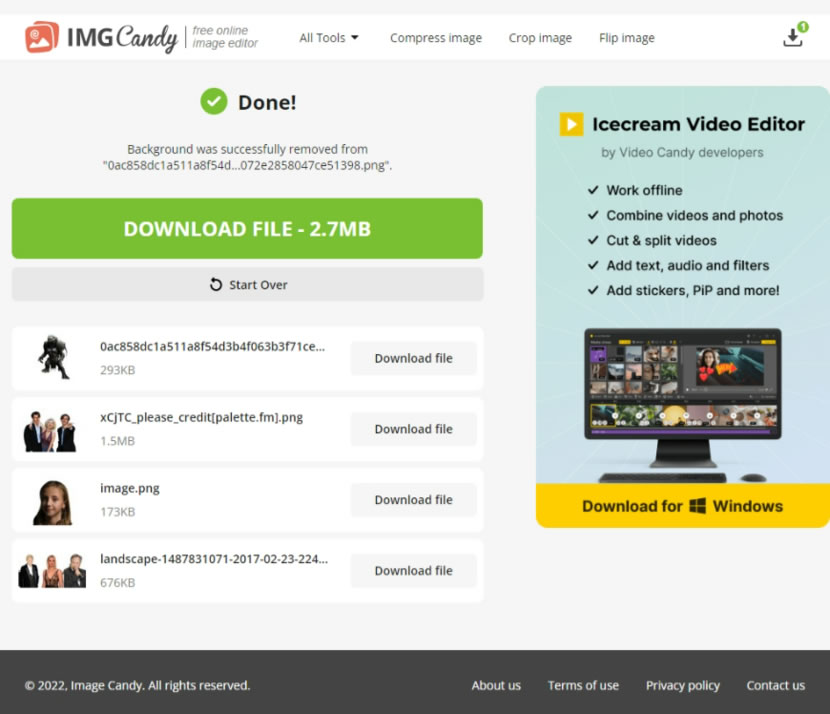Click the Download for Windows banner button
This screenshot has width=830, height=714.
pyautogui.click(x=682, y=506)
